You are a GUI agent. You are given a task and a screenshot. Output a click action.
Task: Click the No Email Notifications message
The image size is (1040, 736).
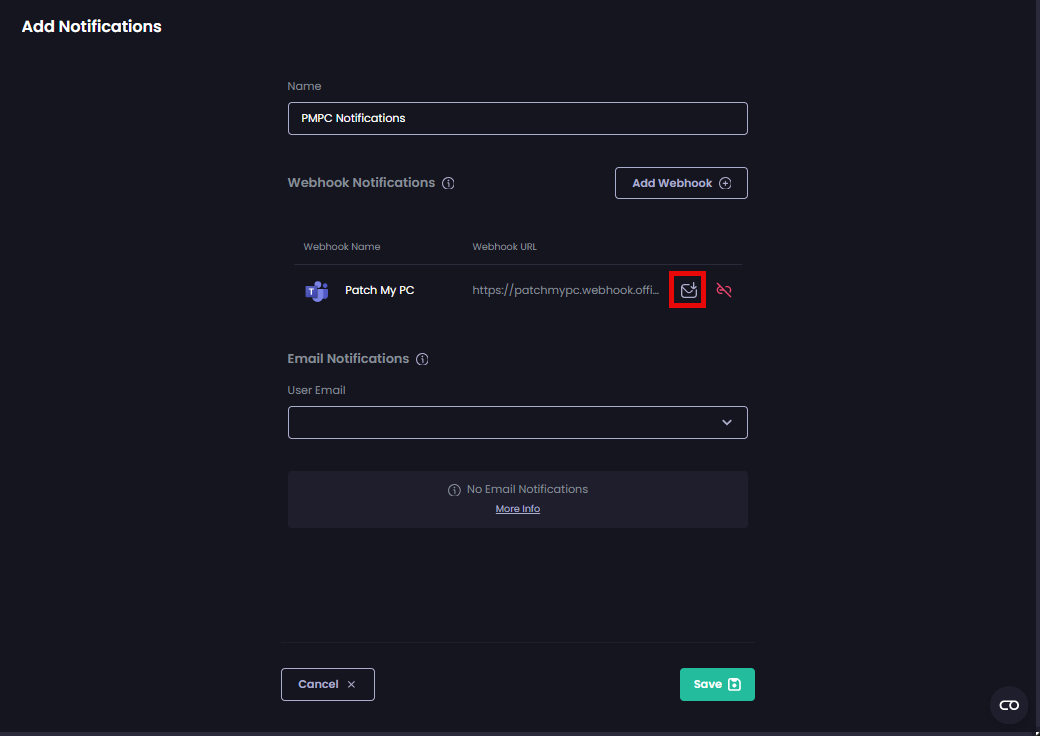click(527, 490)
